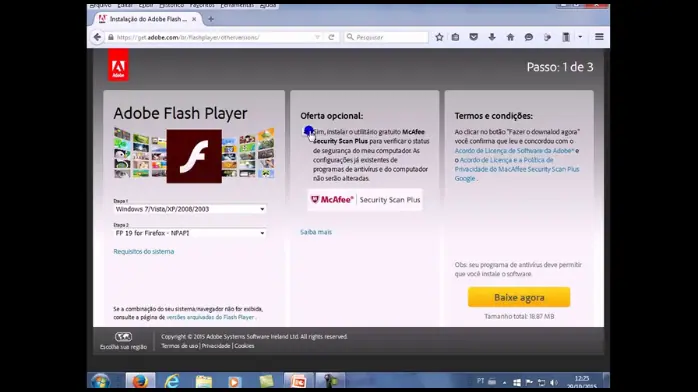
Task: Click the Baixe agora download button
Action: click(519, 297)
